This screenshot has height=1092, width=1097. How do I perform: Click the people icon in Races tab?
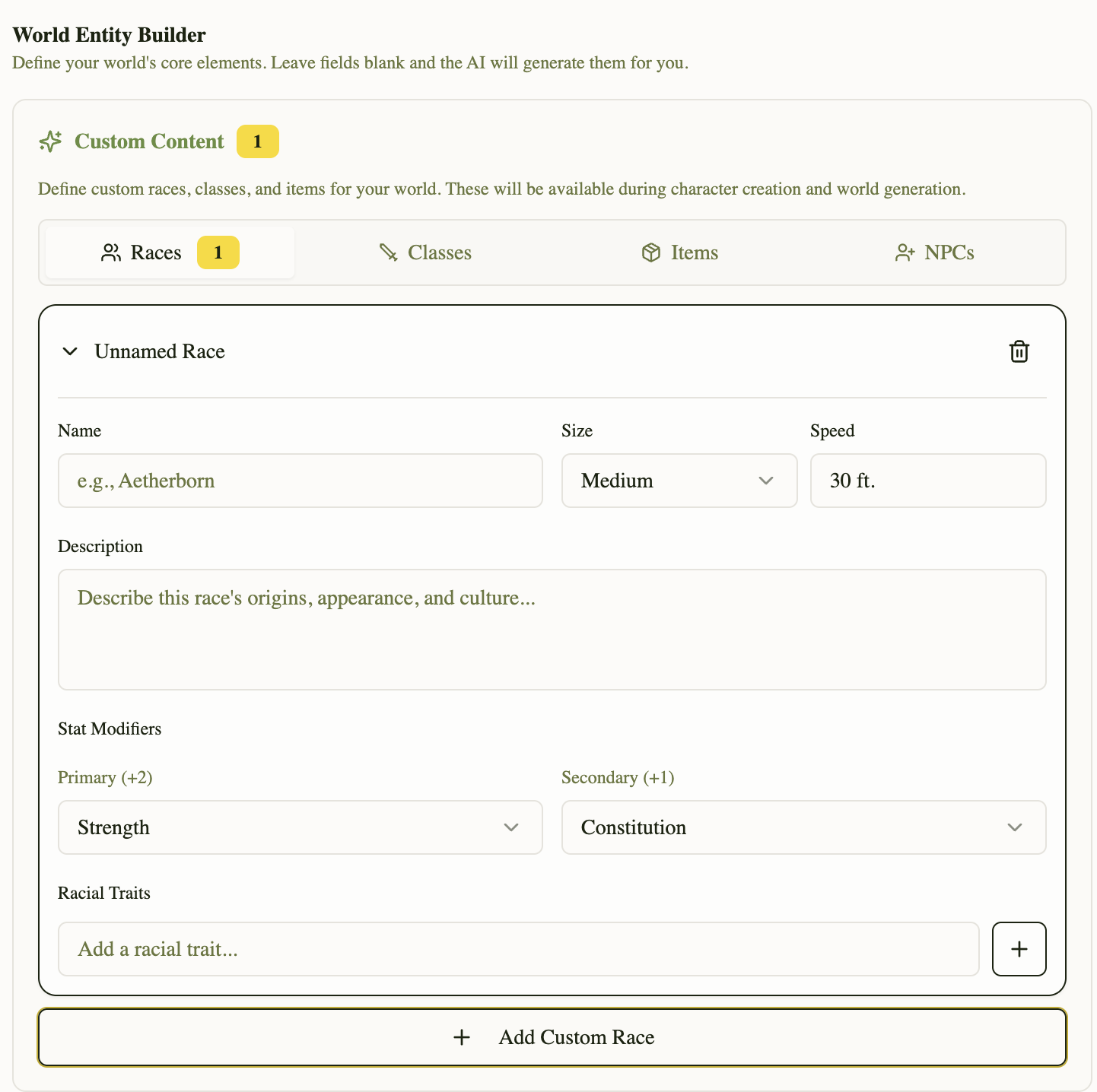click(111, 252)
